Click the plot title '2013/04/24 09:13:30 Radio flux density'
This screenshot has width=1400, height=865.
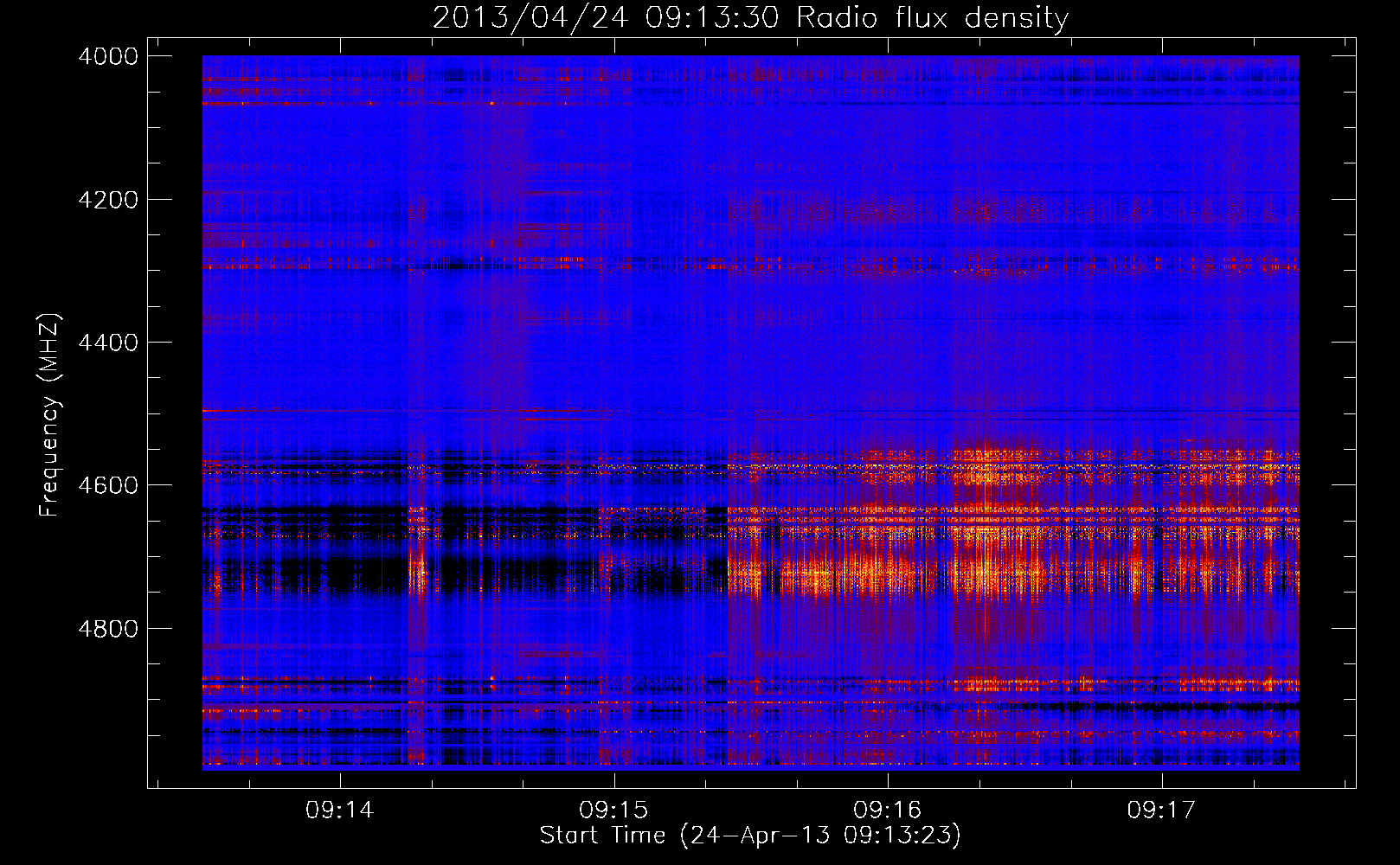coord(750,17)
